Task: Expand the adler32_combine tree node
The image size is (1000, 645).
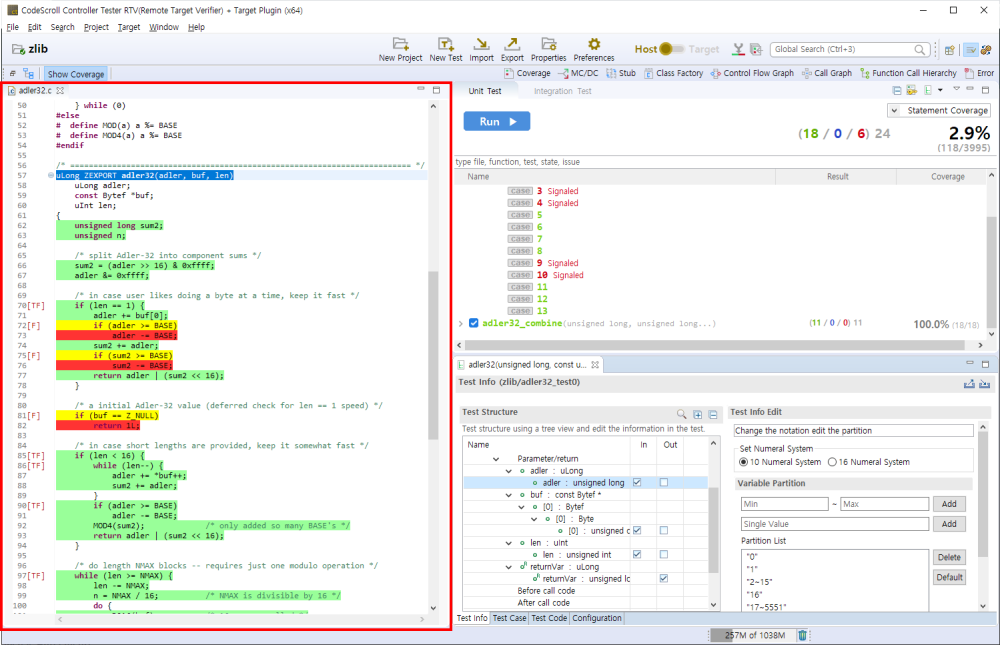Action: [461, 324]
